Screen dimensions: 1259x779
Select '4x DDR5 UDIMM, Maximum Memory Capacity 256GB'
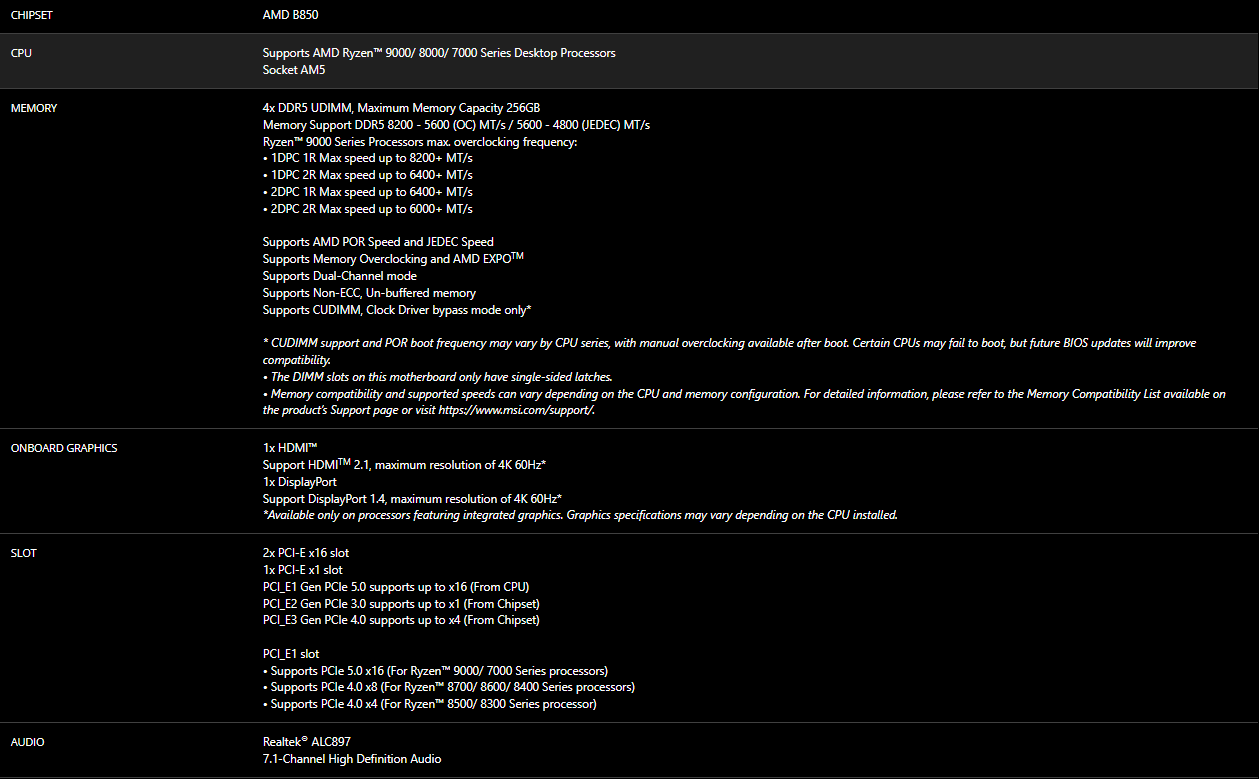pos(402,108)
